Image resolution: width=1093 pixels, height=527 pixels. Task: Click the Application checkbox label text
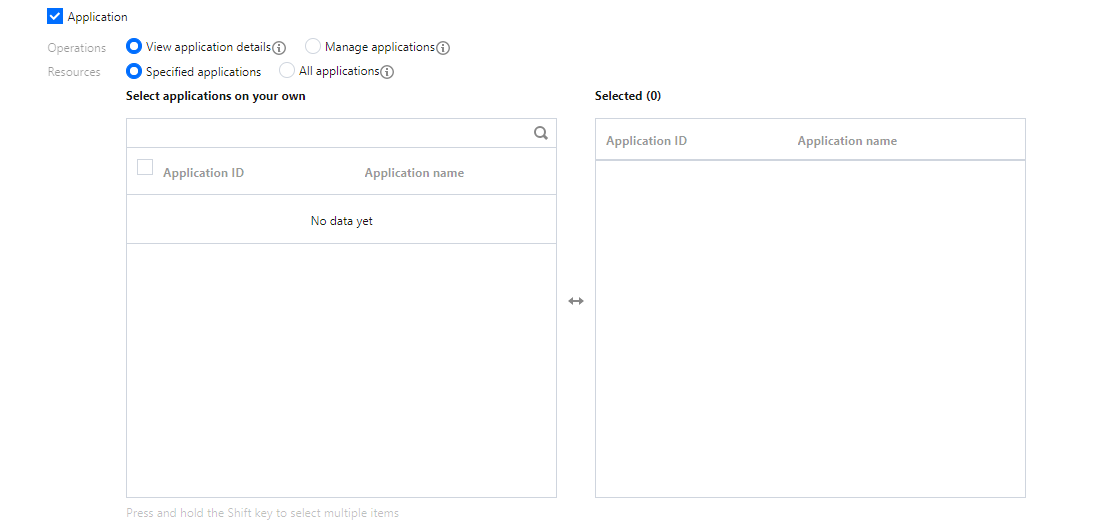pyautogui.click(x=98, y=17)
